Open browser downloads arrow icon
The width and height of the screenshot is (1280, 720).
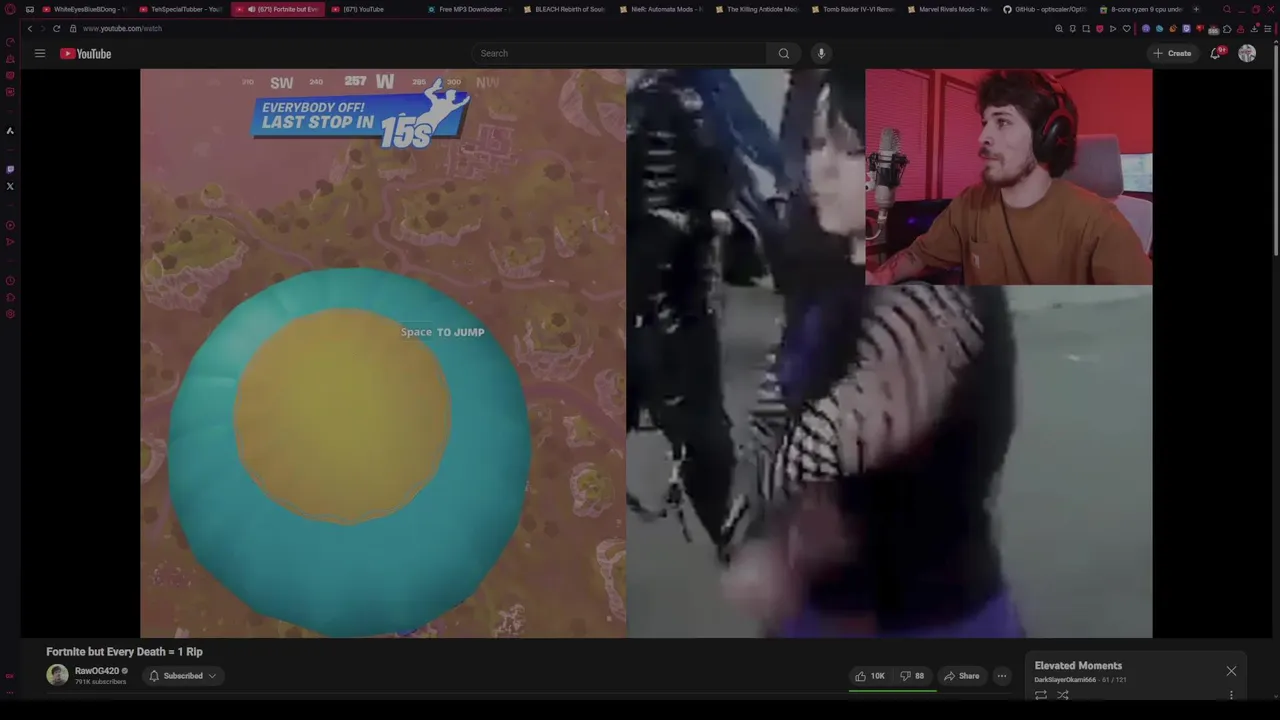(1254, 28)
